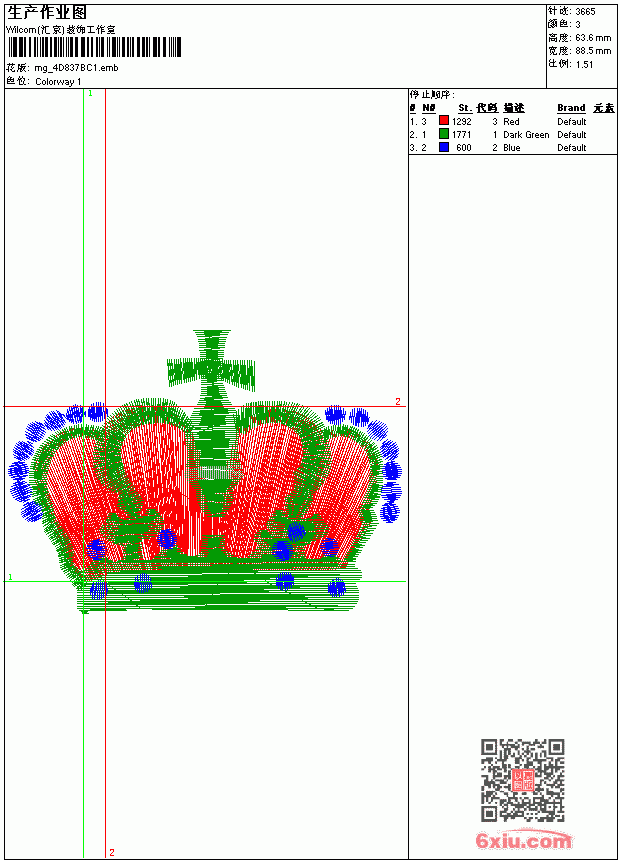This screenshot has width=620, height=860.
Task: Click the Blue thread color swatch
Action: (x=444, y=147)
